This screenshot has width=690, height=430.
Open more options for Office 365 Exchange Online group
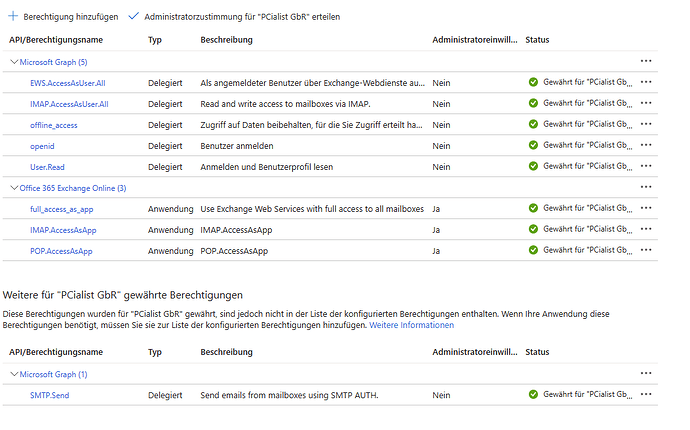click(646, 187)
